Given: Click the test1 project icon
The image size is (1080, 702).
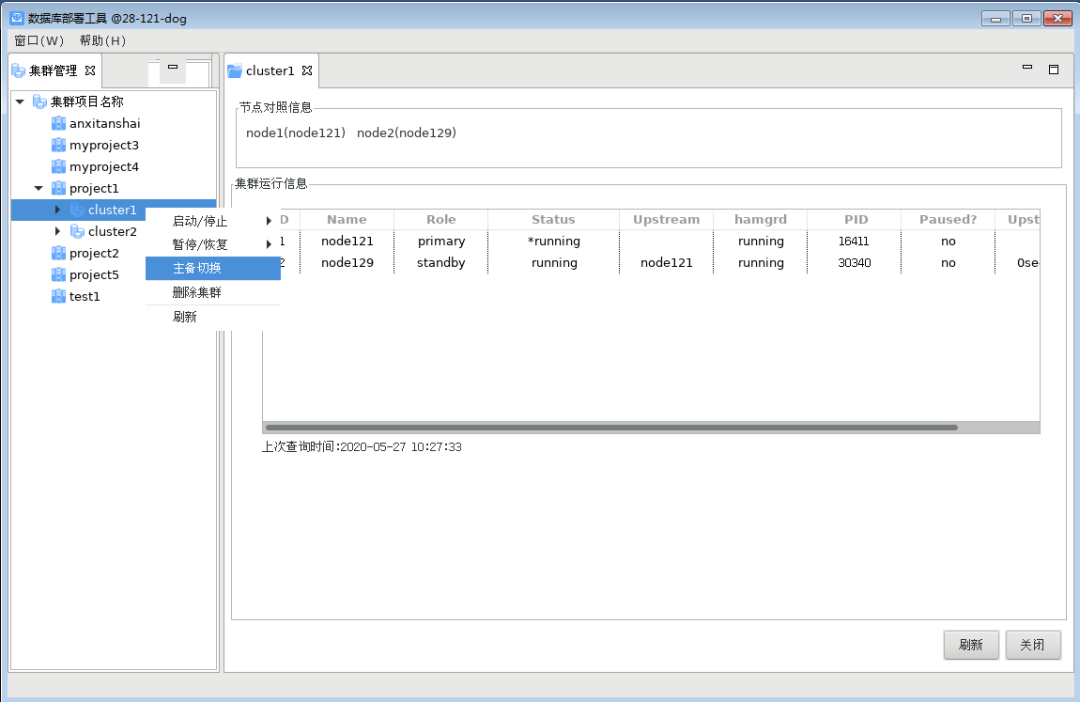Looking at the screenshot, I should coord(58,297).
